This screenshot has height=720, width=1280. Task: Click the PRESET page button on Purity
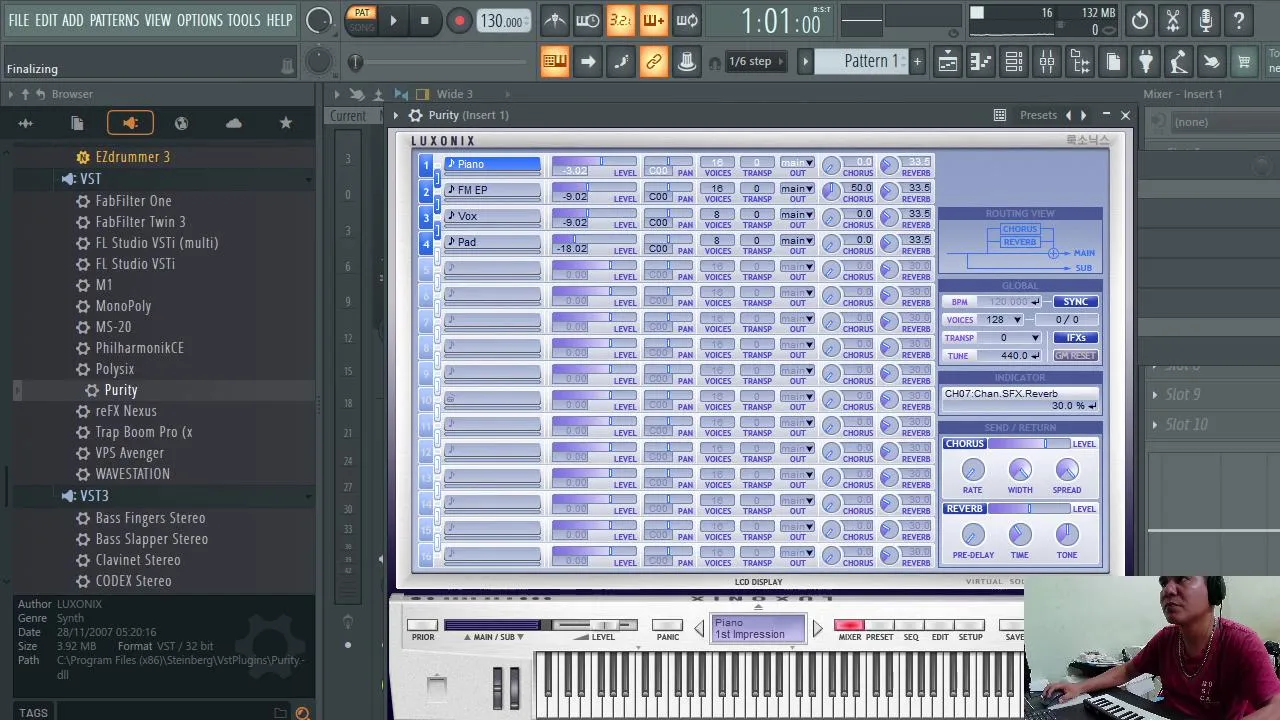point(880,626)
